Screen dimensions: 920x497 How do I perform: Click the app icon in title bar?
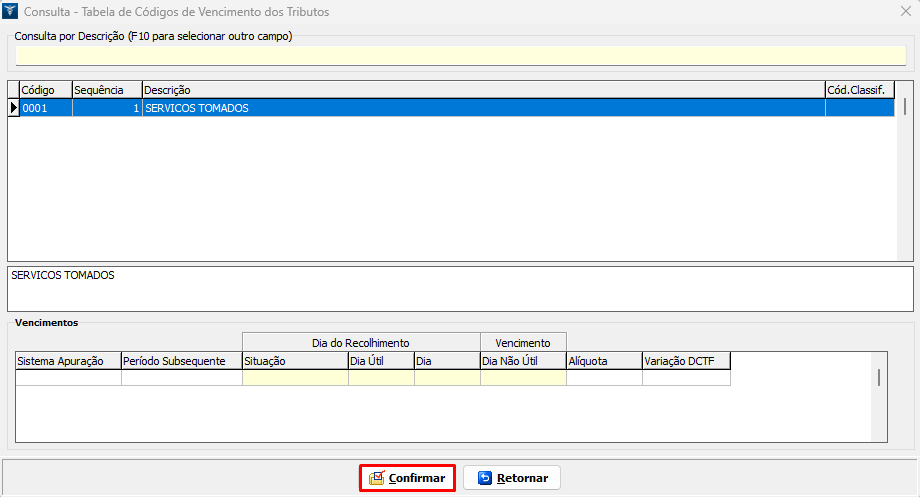click(12, 12)
